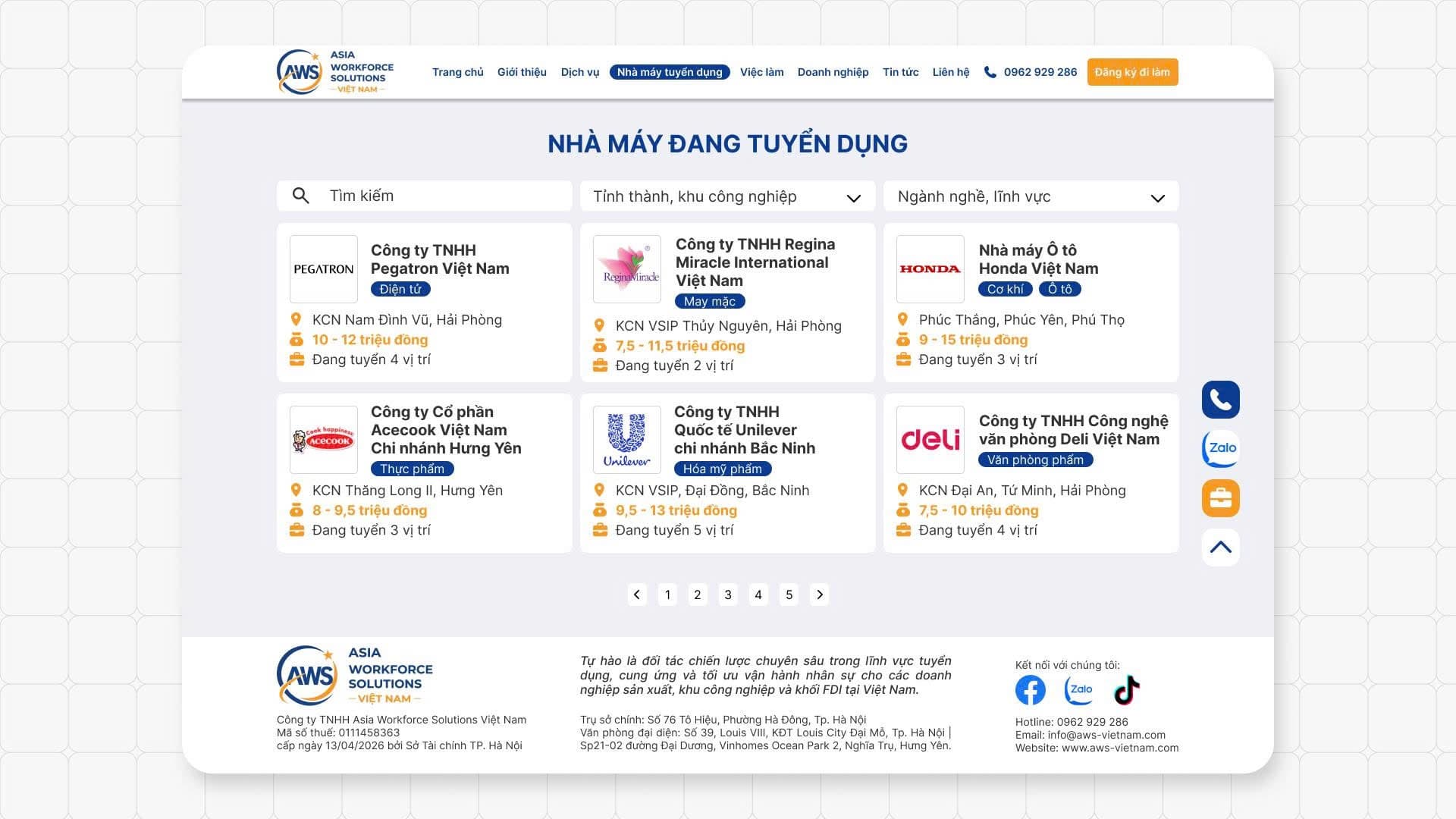Click the info@aws-vietnam.com email text
This screenshot has width=1456, height=819.
[x=1106, y=735]
